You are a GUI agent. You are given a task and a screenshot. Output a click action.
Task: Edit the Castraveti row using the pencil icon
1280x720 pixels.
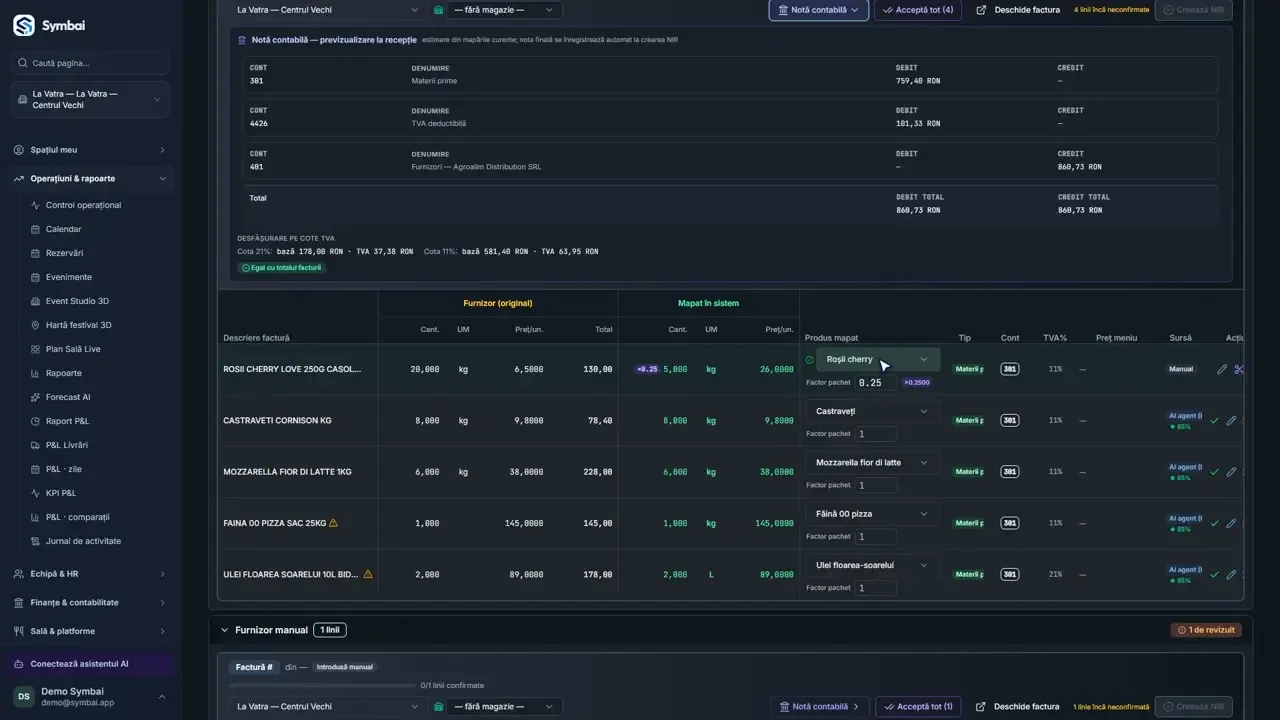pos(1231,421)
